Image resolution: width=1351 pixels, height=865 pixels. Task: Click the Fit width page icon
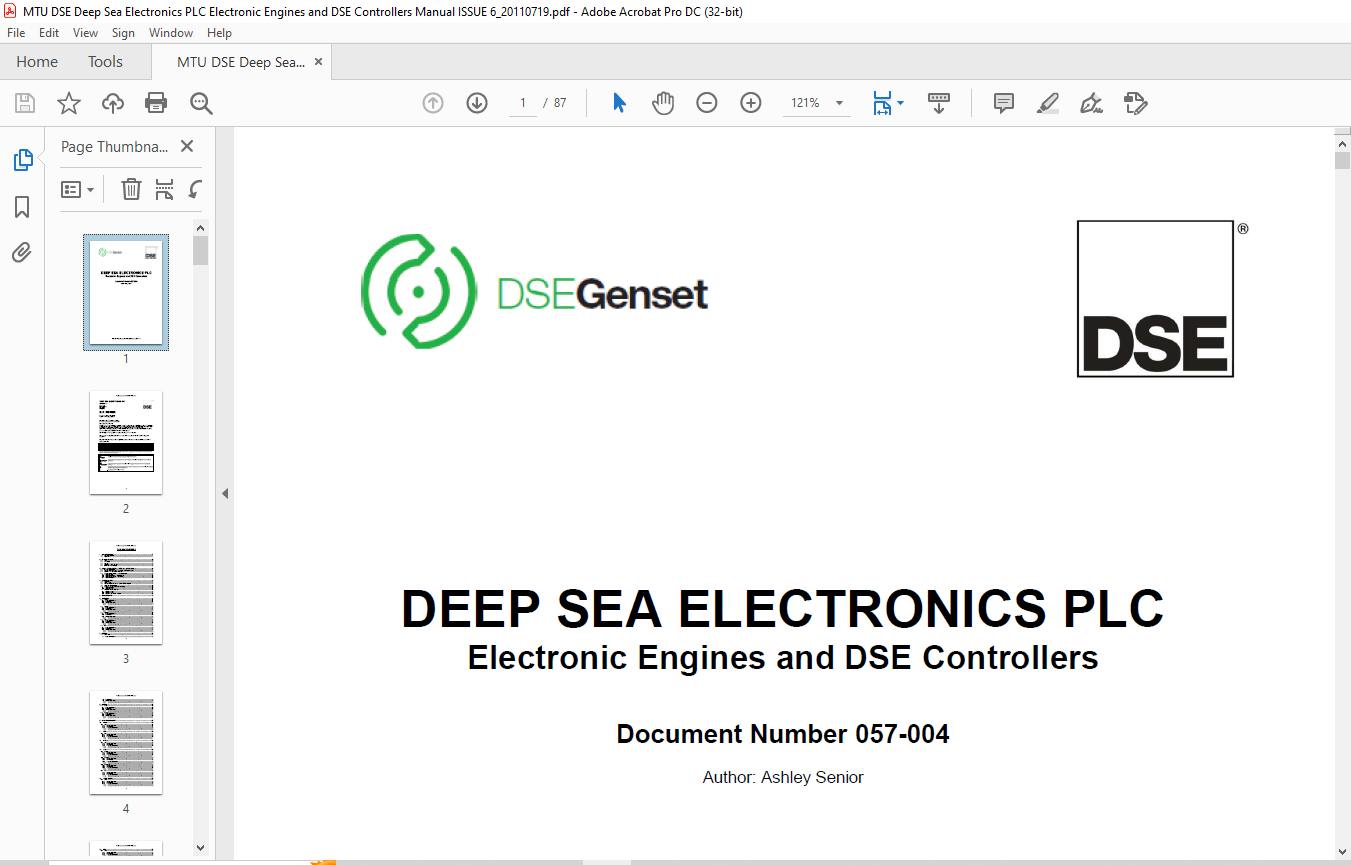pos(882,103)
